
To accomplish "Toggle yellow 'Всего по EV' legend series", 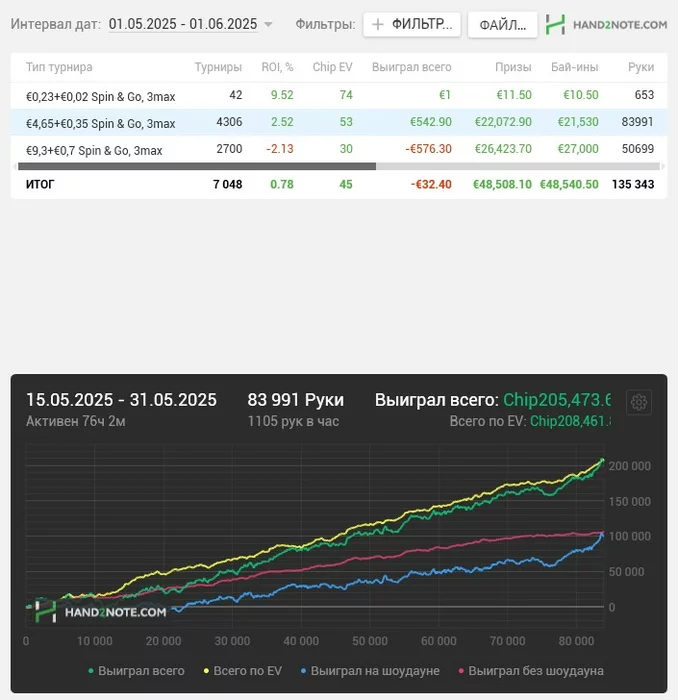I will [x=243, y=671].
